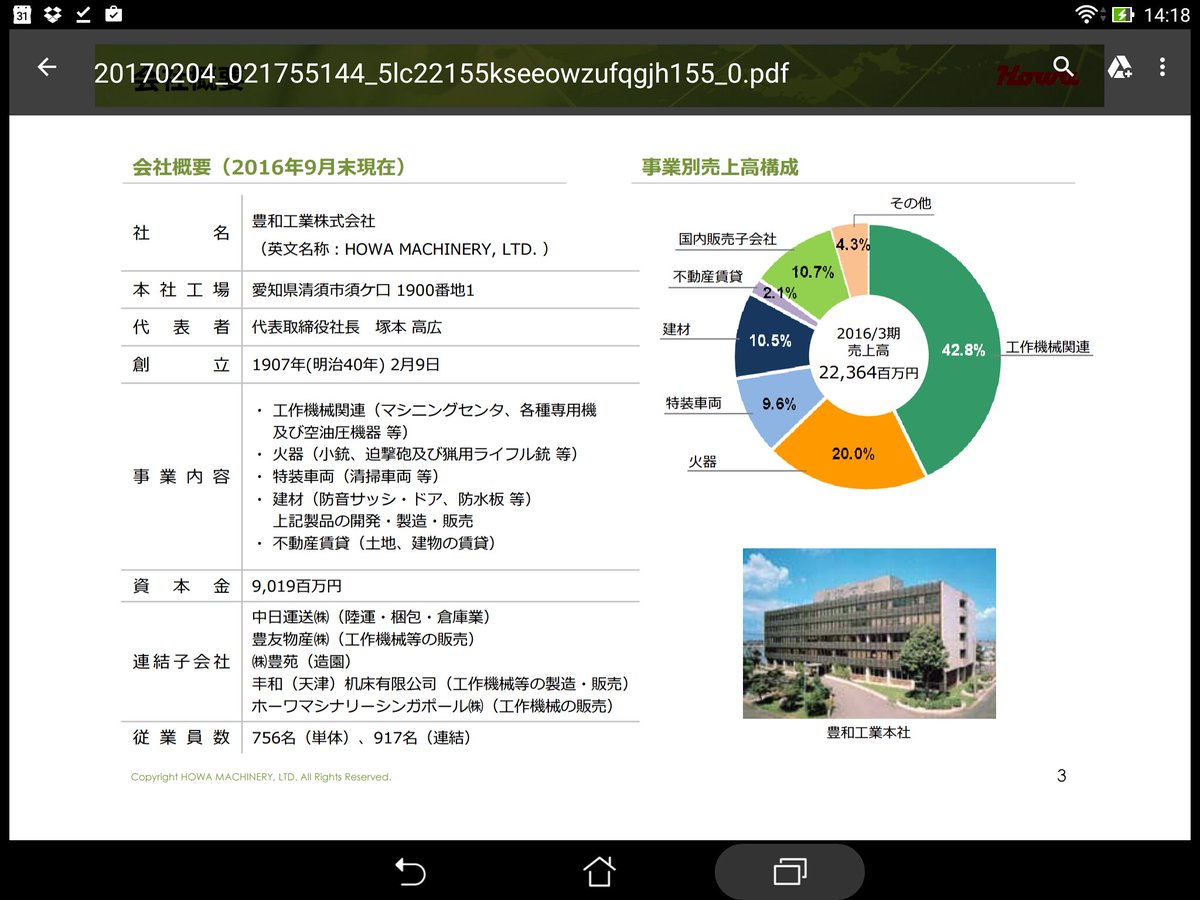The height and width of the screenshot is (900, 1200).
Task: Tap the dark blue 10.5% pie segment
Action: pos(770,339)
